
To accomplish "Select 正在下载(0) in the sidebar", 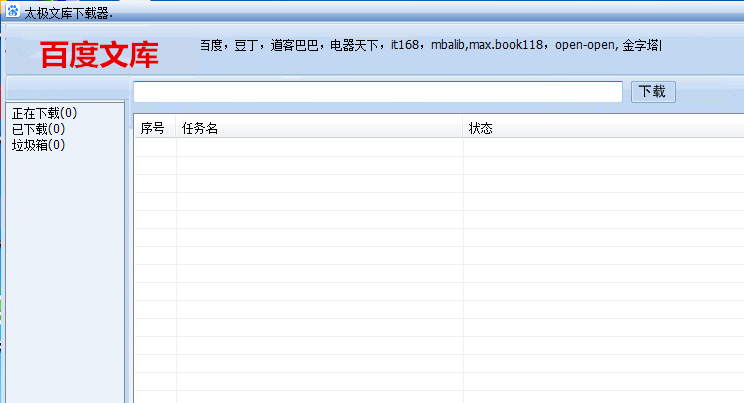I will coord(44,113).
